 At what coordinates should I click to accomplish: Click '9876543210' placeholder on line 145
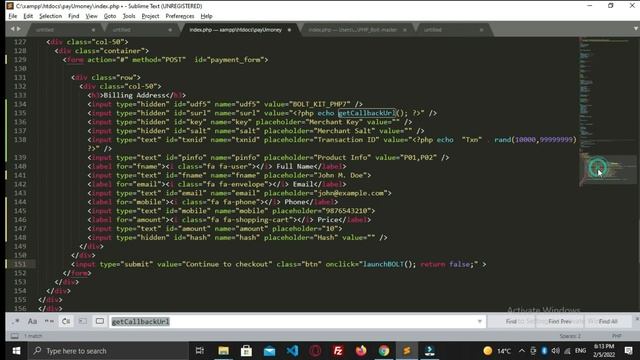pyautogui.click(x=346, y=211)
